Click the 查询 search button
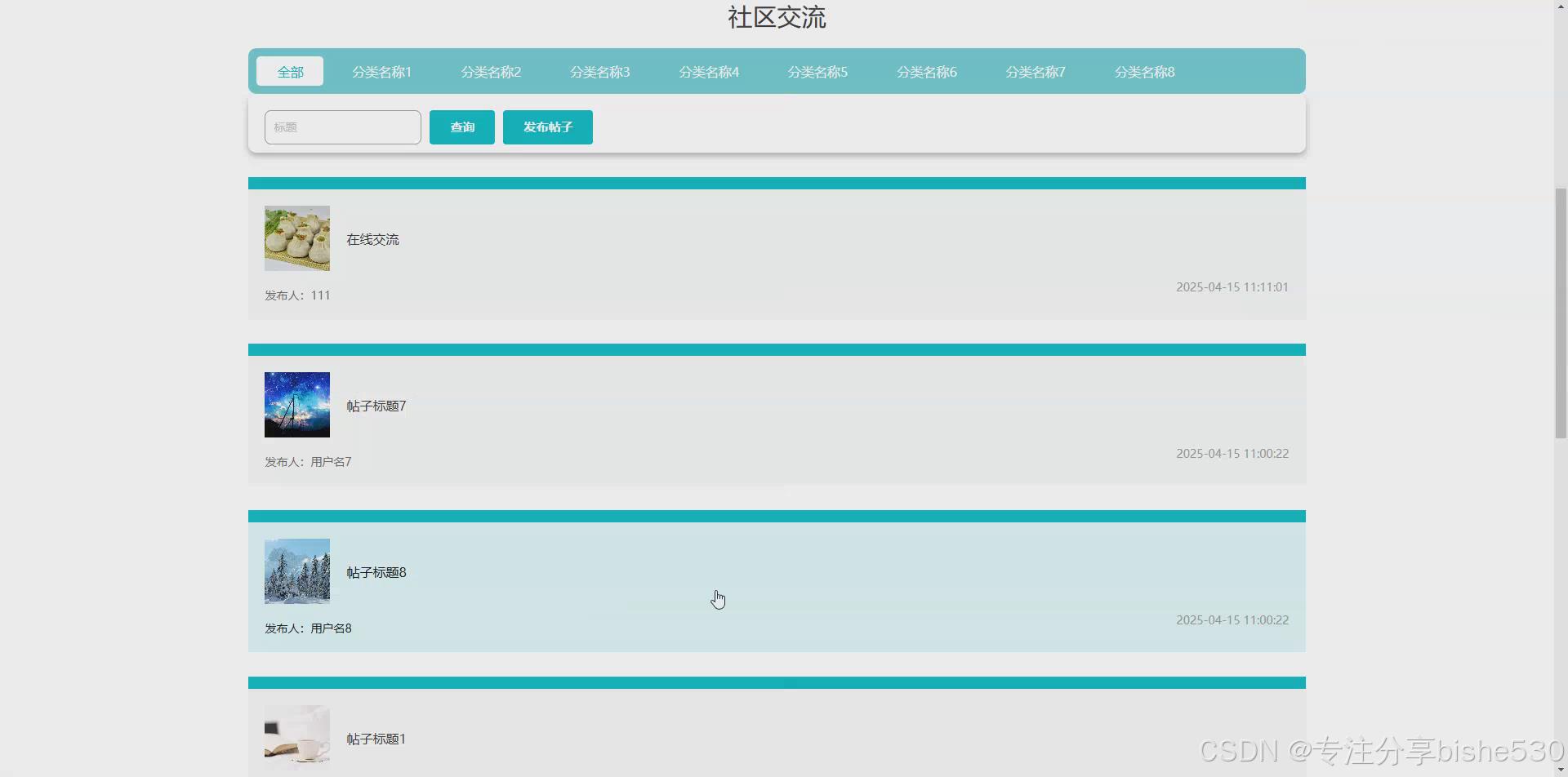 462,127
